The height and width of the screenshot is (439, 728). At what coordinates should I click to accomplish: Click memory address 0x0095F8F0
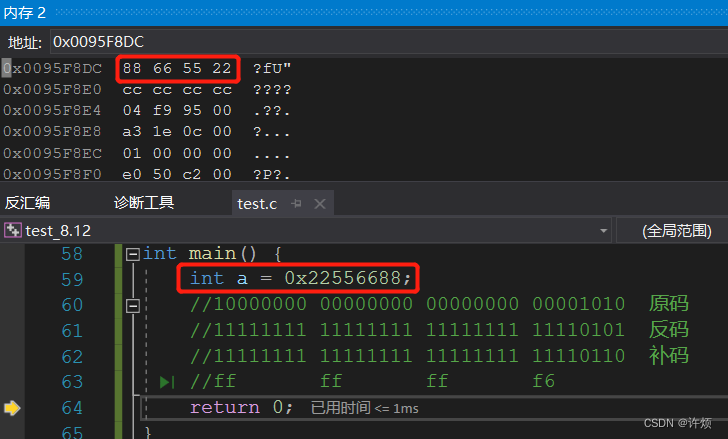(52, 174)
